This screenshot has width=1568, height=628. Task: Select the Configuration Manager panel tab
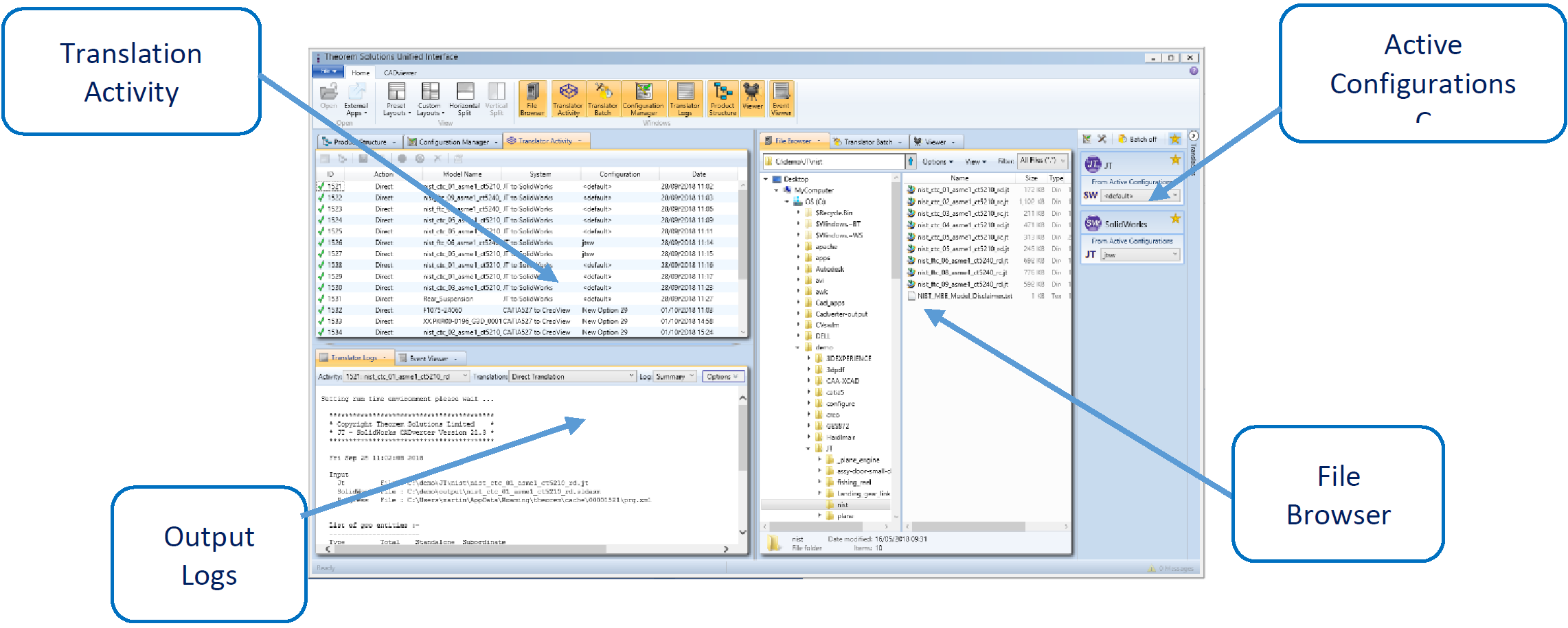coord(453,141)
